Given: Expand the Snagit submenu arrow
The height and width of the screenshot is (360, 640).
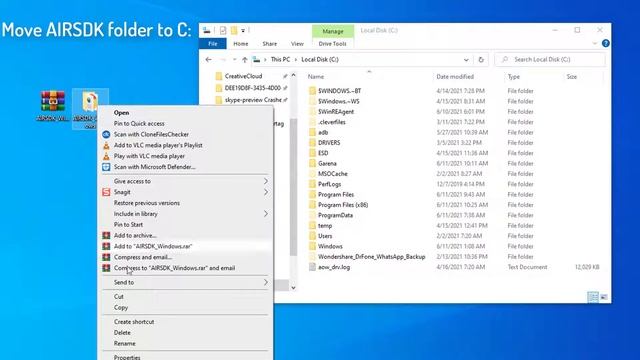Looking at the screenshot, I should (266, 192).
